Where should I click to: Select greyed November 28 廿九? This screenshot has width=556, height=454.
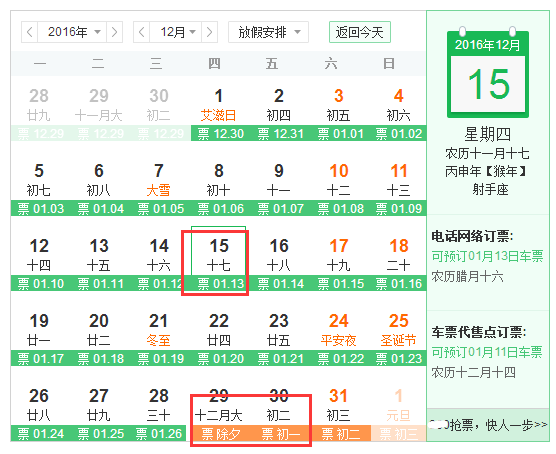39,105
